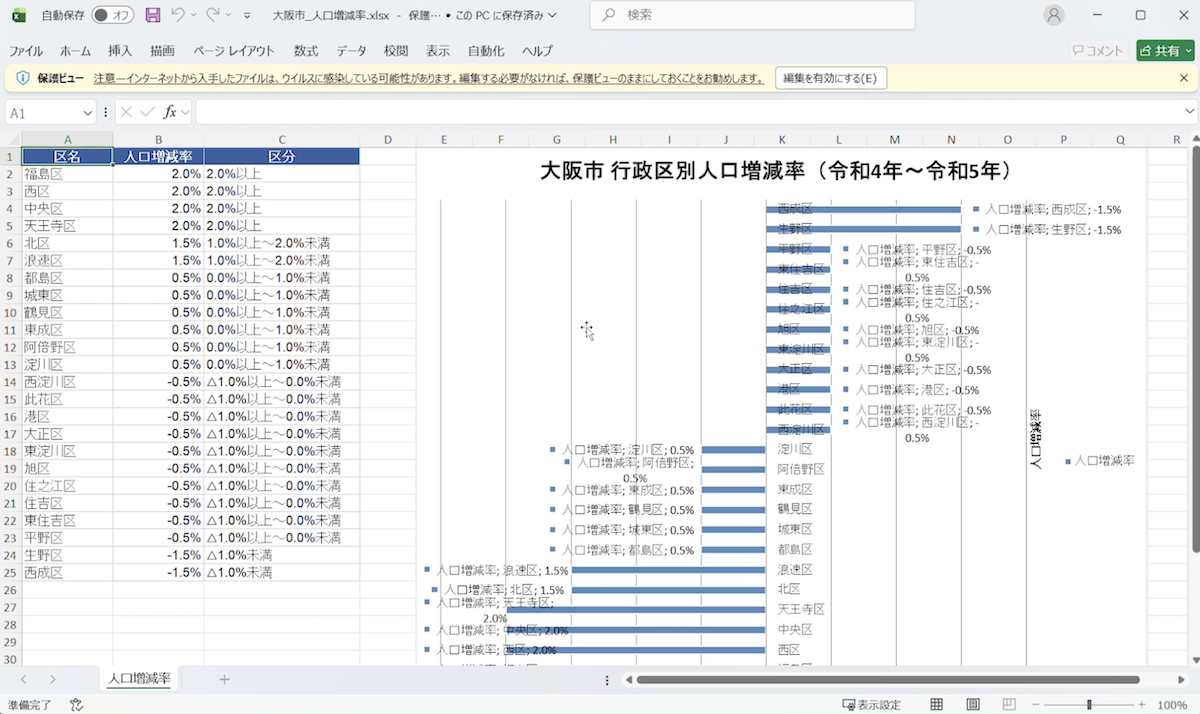Image resolution: width=1200 pixels, height=714 pixels.
Task: Adjust the zoom slider handle
Action: (1089, 704)
